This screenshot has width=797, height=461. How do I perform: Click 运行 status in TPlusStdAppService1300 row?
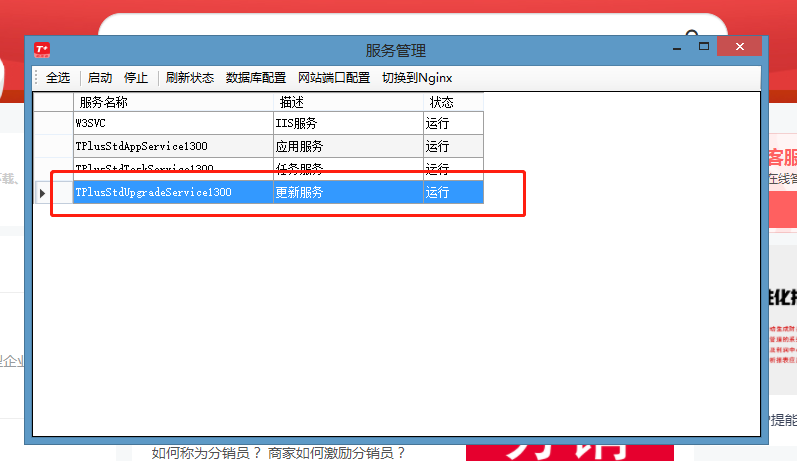point(453,146)
